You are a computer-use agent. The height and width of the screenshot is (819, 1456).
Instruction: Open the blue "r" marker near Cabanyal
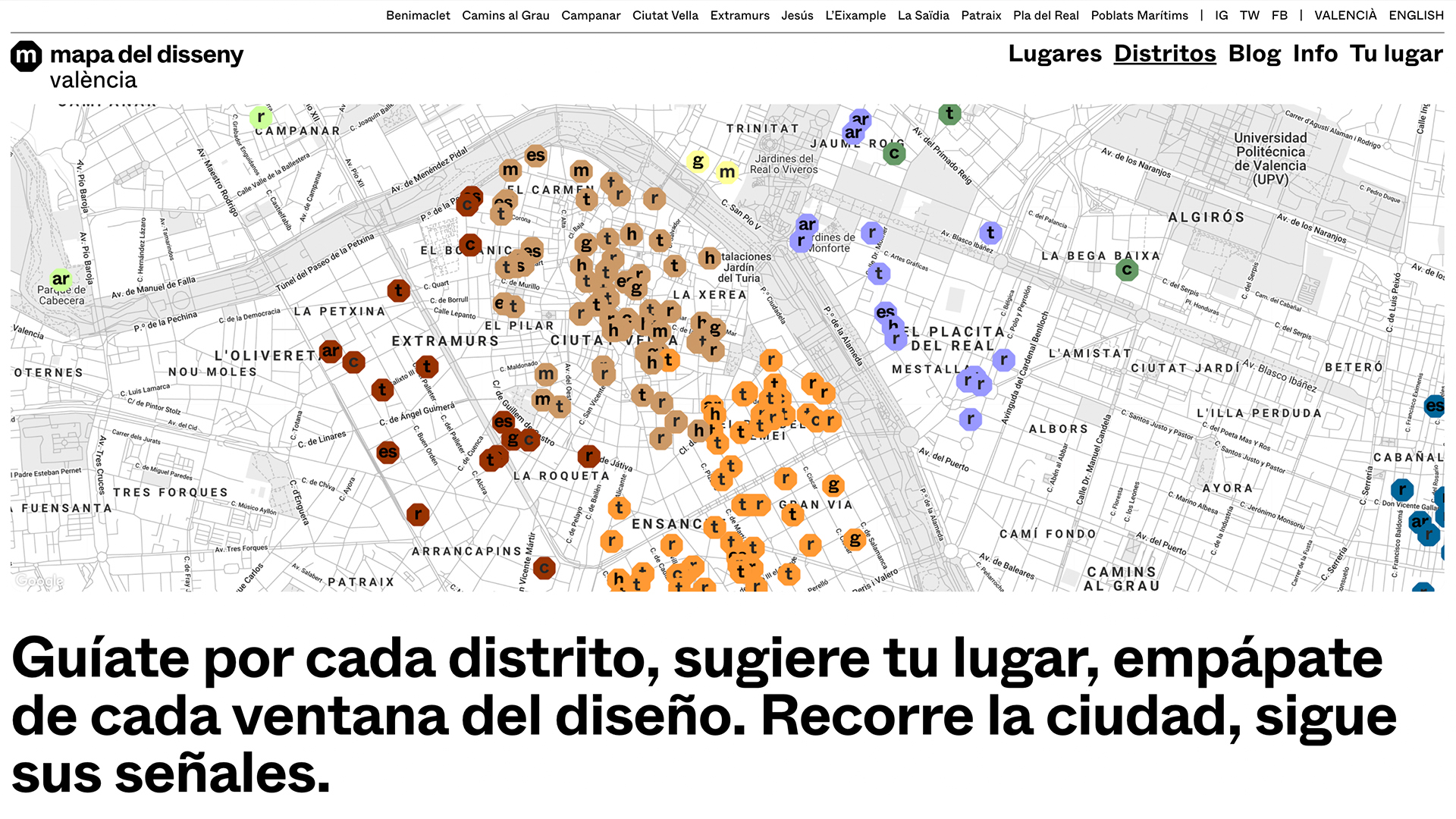coord(1402,489)
